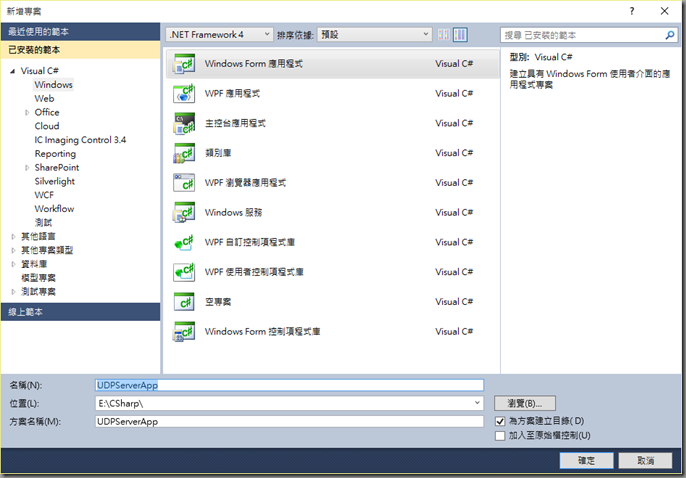Viewport: 686px width, 478px height.
Task: Open the 已安裝的範本 section
Action: point(80,50)
